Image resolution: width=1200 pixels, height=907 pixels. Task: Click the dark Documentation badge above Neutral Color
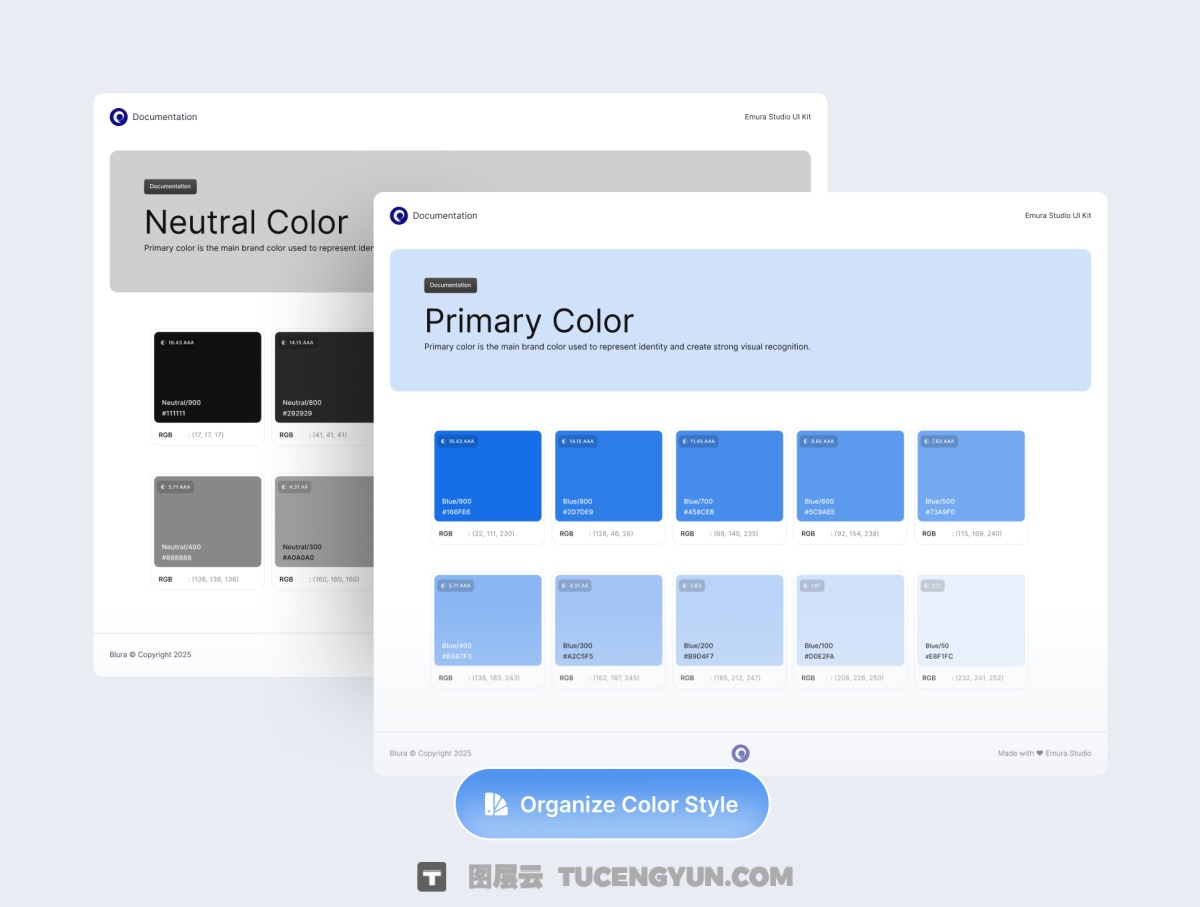(170, 186)
